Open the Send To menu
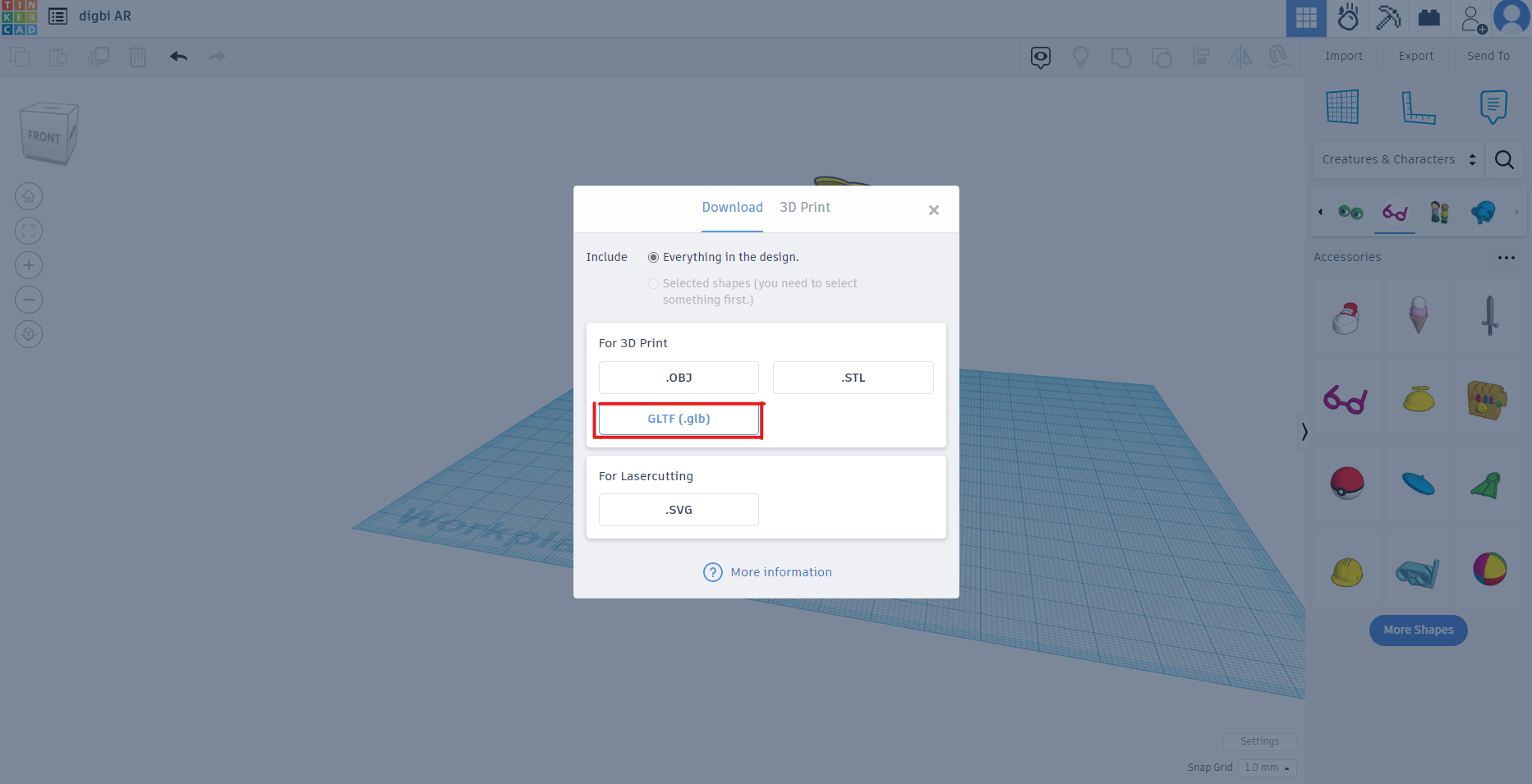This screenshot has width=1532, height=784. tap(1488, 56)
